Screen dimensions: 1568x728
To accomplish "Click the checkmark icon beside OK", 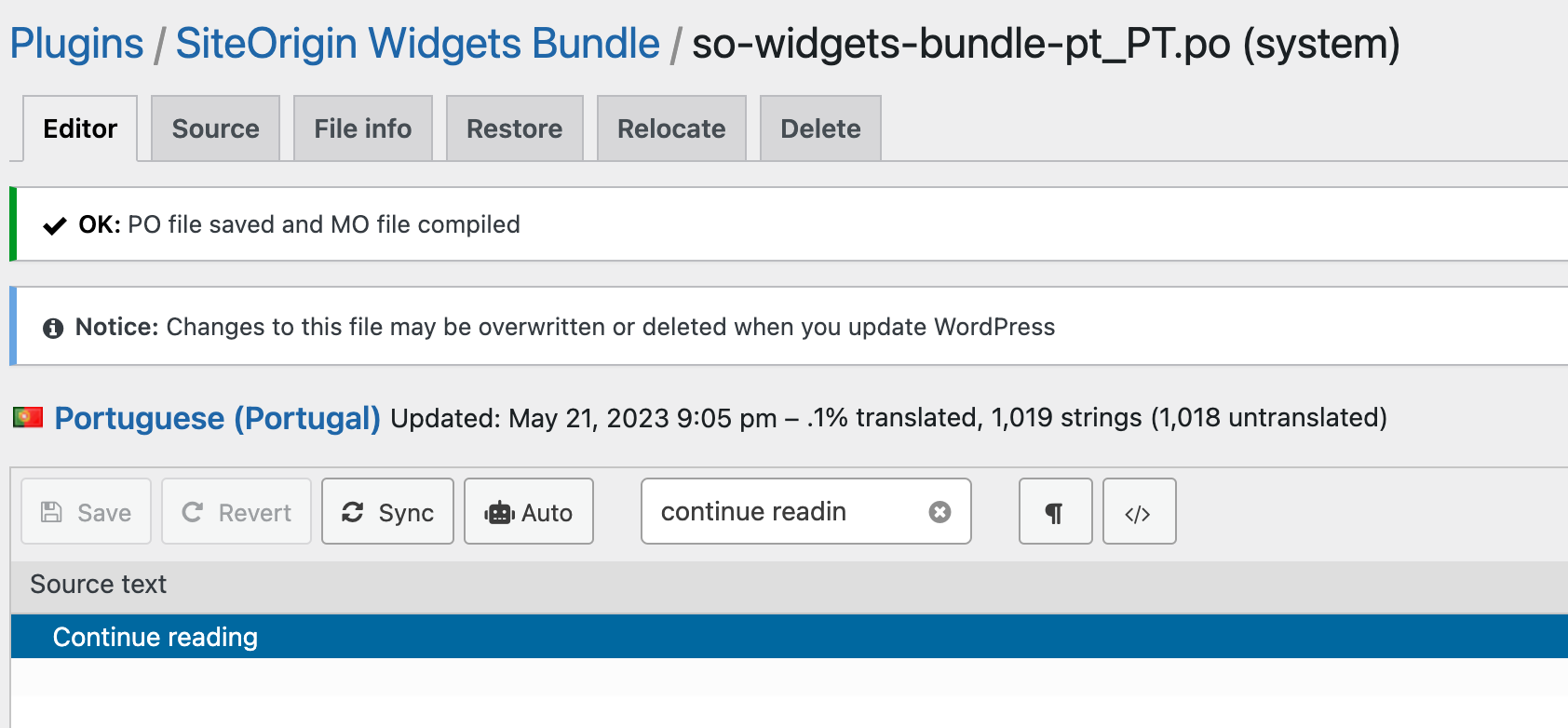I will (55, 225).
